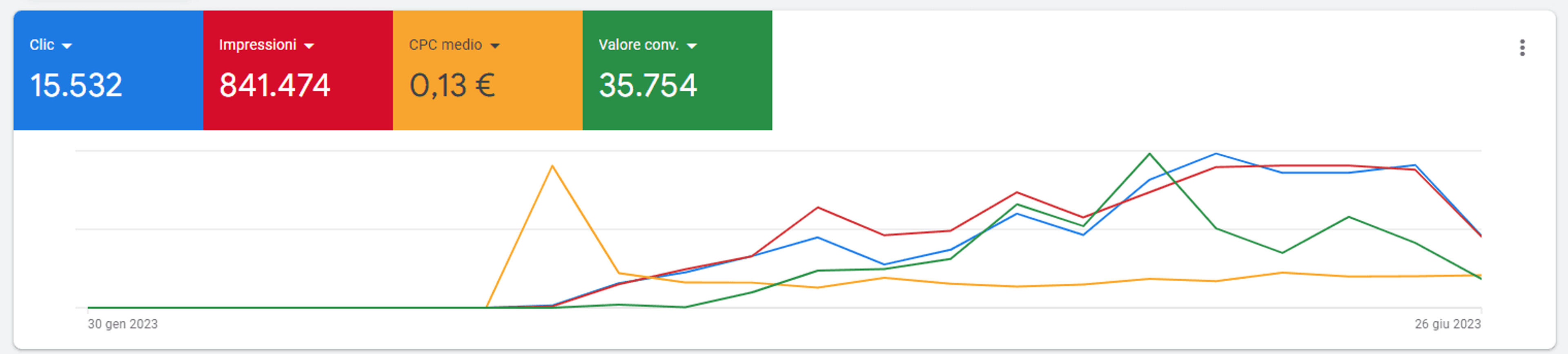Click the orange CPC line peak

tap(552, 166)
